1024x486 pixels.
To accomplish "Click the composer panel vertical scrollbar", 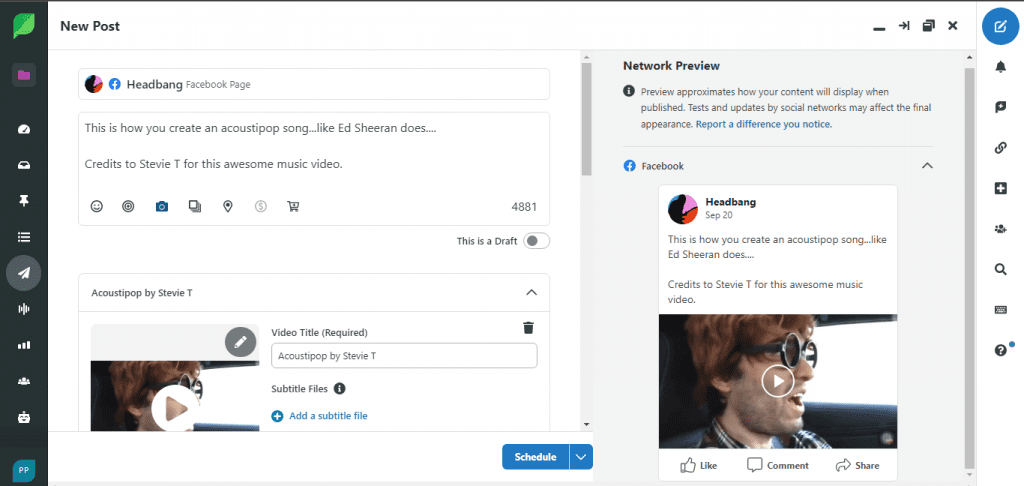I will click(586, 118).
